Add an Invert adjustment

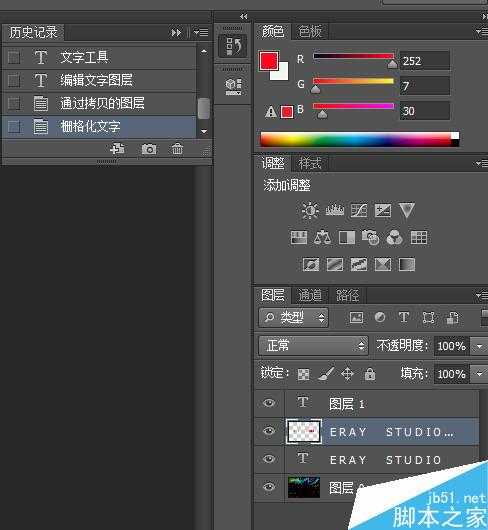[x=311, y=264]
